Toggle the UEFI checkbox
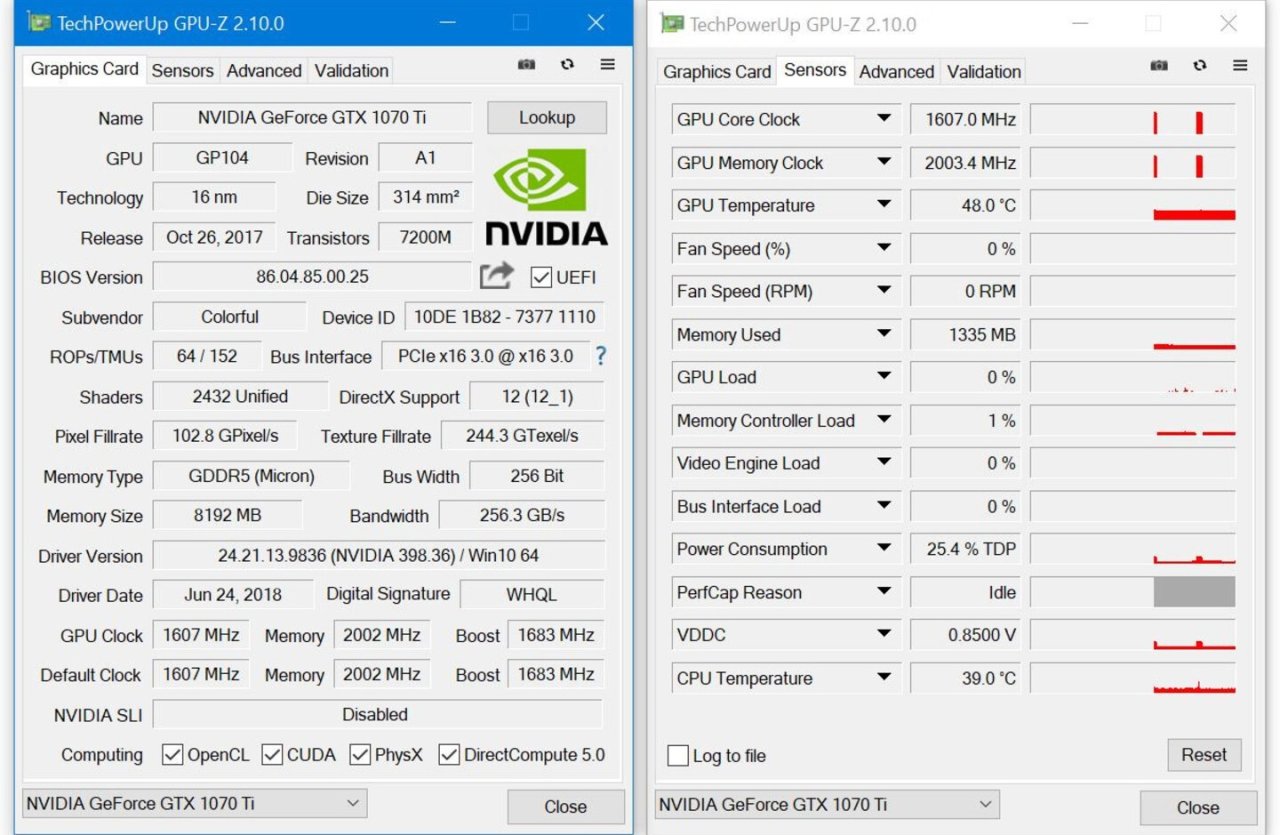The height and width of the screenshot is (835, 1280). pyautogui.click(x=541, y=277)
